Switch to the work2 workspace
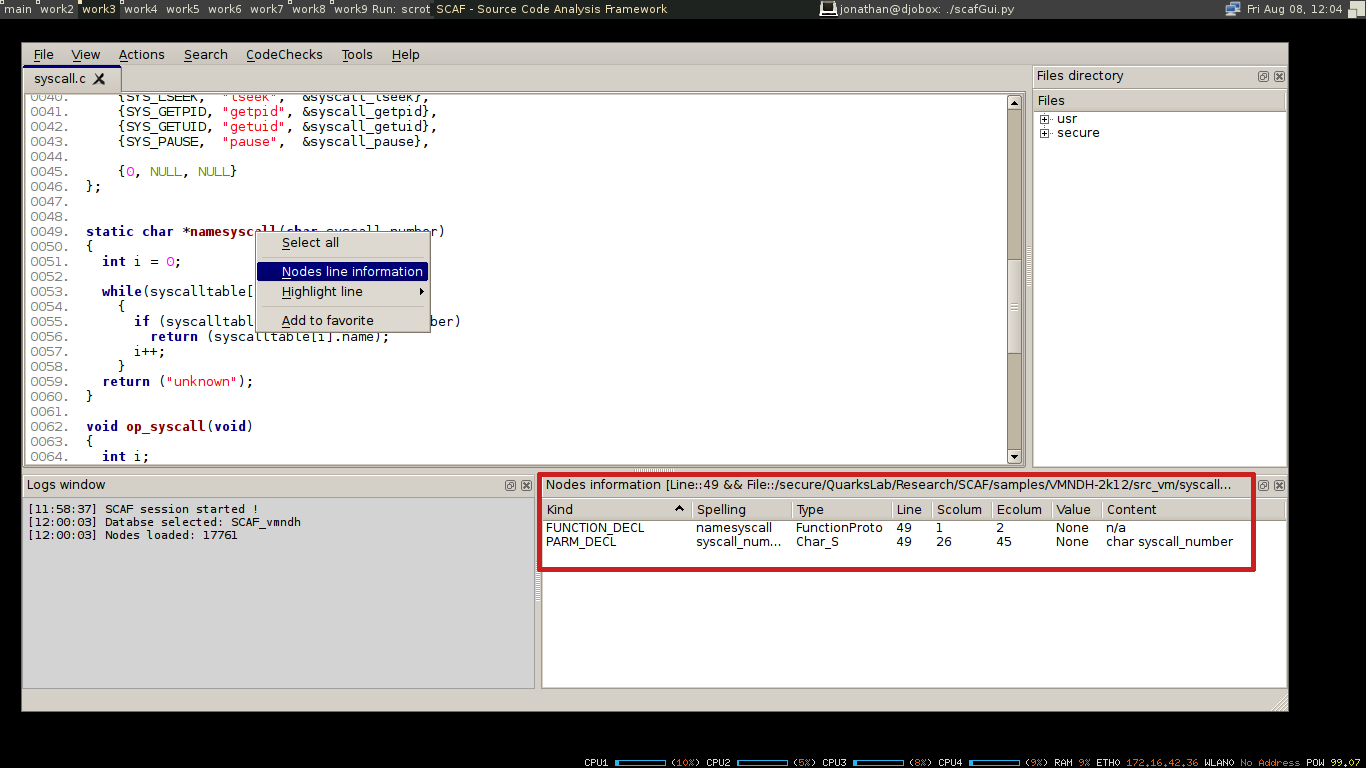Image resolution: width=1366 pixels, height=768 pixels. coord(57,9)
